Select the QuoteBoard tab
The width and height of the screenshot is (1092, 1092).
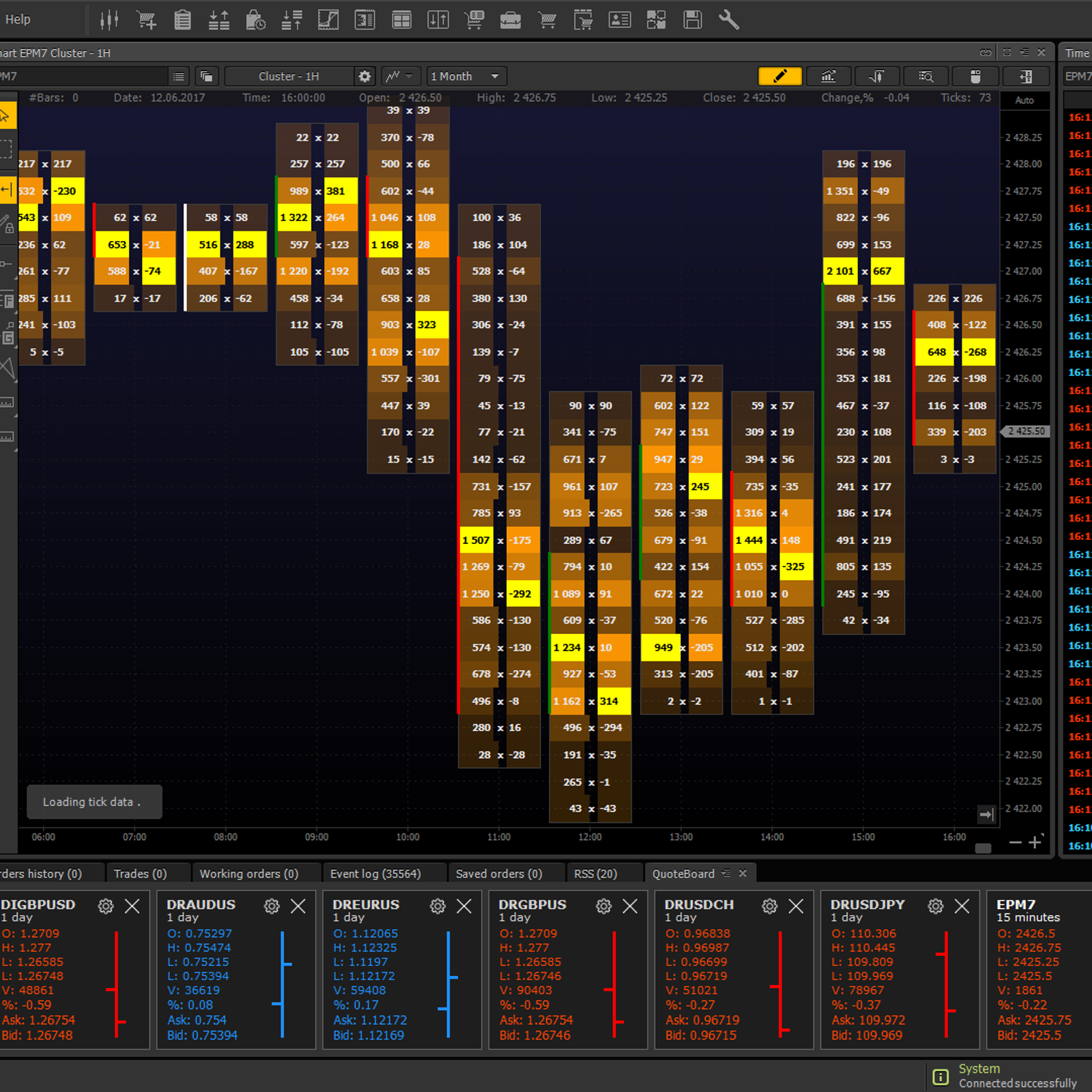[683, 874]
